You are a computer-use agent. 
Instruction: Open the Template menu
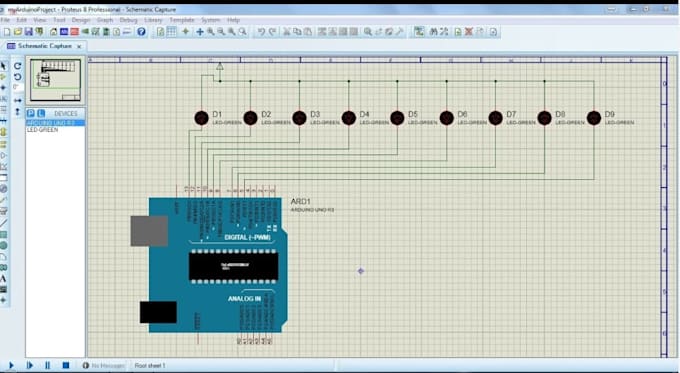coord(182,20)
